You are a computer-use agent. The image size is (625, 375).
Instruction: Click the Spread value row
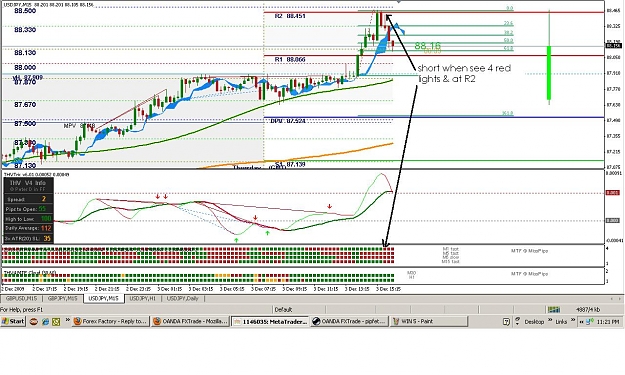(28, 199)
